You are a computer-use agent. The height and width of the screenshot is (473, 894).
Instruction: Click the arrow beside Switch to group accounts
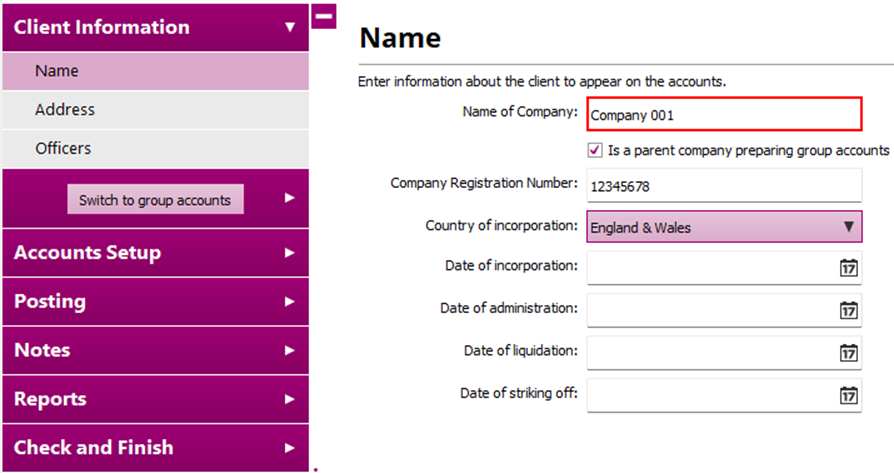click(x=290, y=198)
